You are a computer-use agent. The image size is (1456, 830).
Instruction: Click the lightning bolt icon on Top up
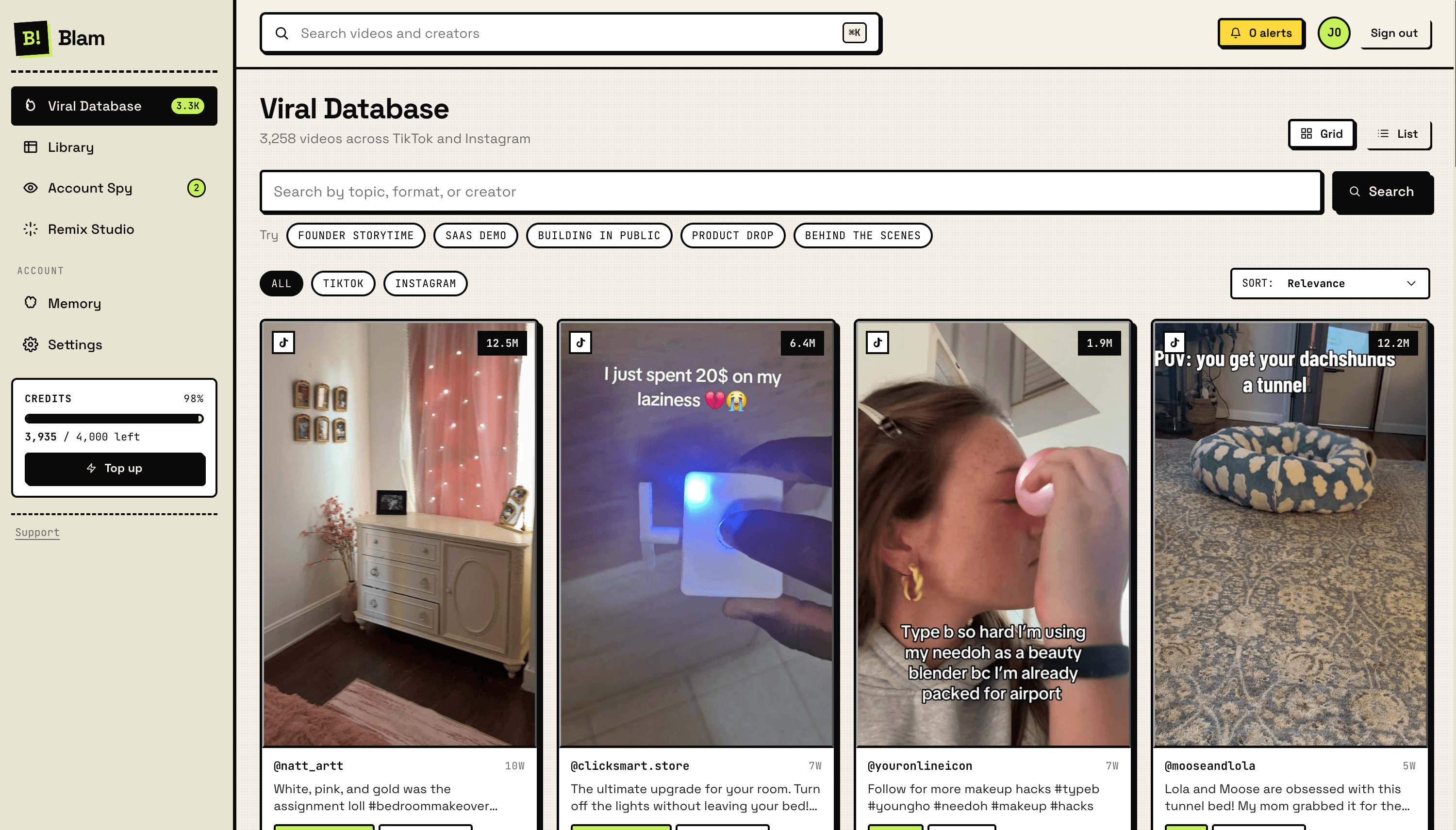tap(91, 468)
